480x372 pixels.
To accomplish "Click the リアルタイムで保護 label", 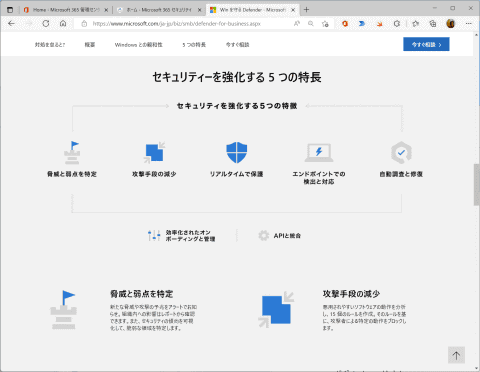I will pyautogui.click(x=237, y=174).
